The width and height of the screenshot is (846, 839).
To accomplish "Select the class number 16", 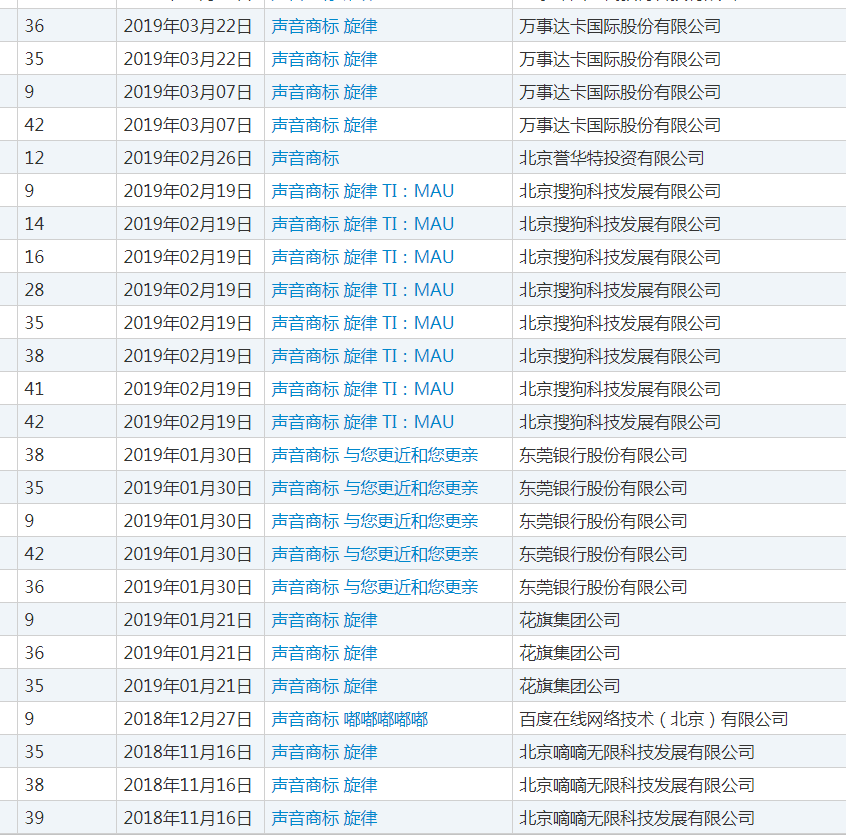I will pos(34,256).
